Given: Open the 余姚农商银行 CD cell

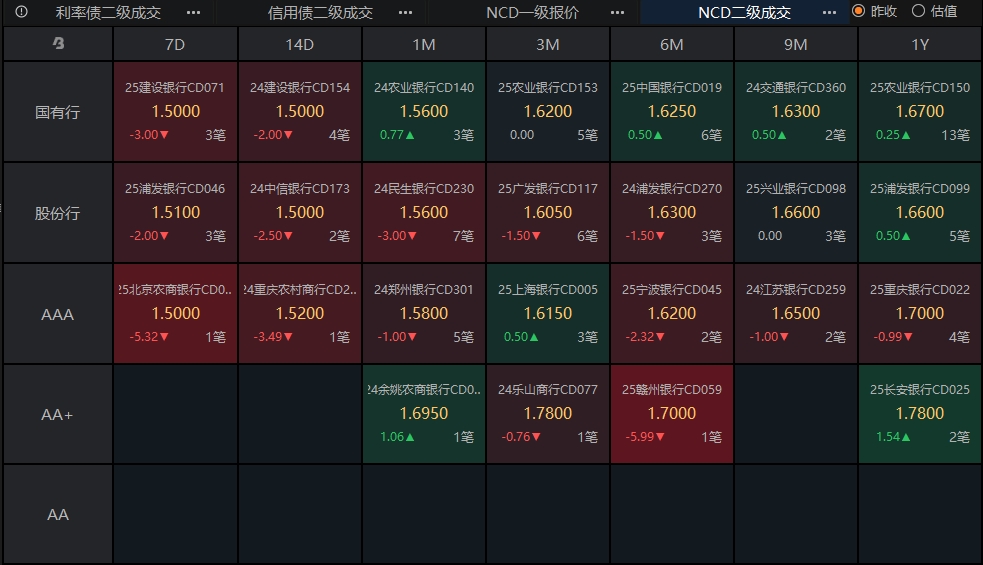Looking at the screenshot, I should 424,414.
